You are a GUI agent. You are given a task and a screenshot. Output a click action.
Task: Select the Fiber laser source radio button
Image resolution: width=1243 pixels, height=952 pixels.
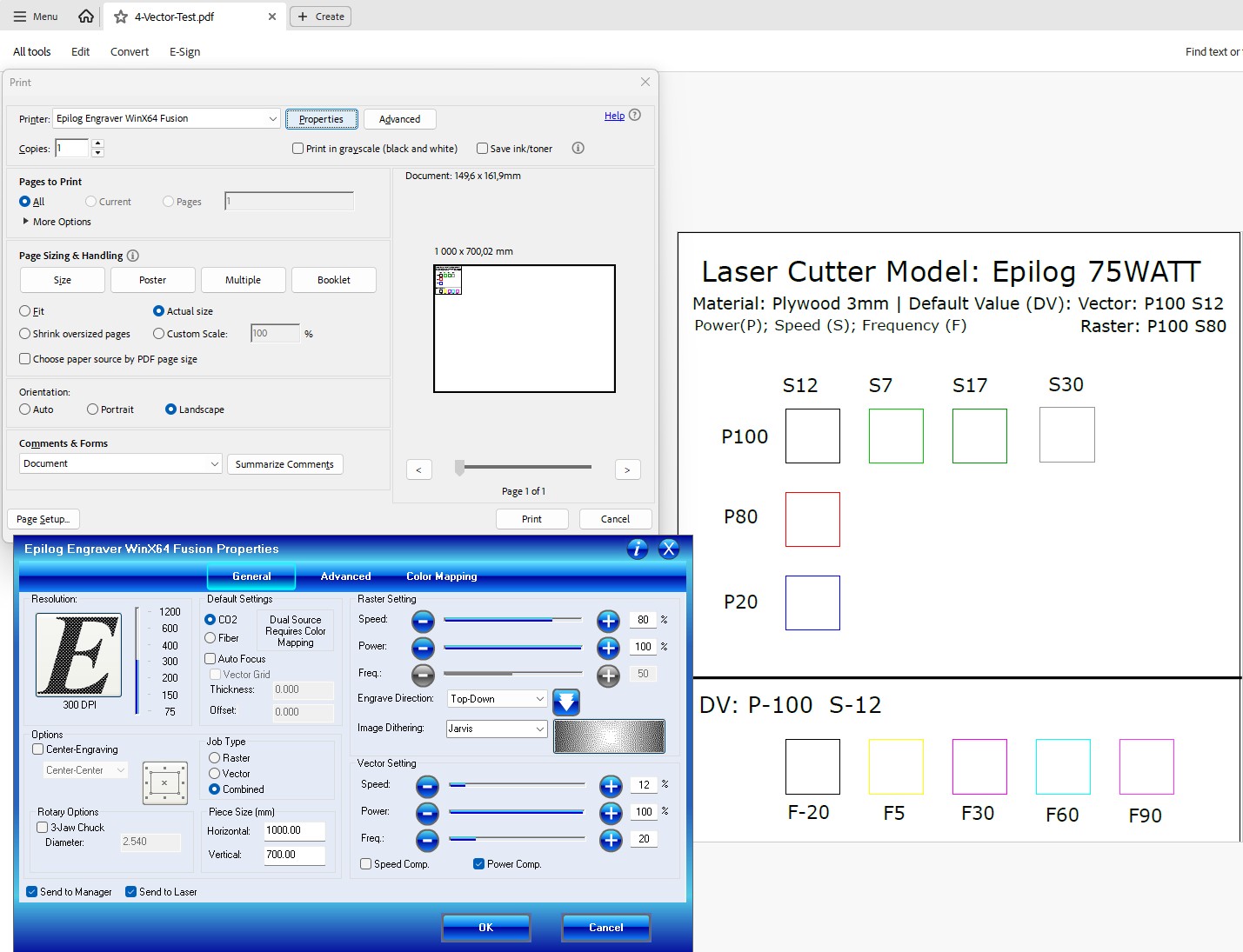(210, 637)
